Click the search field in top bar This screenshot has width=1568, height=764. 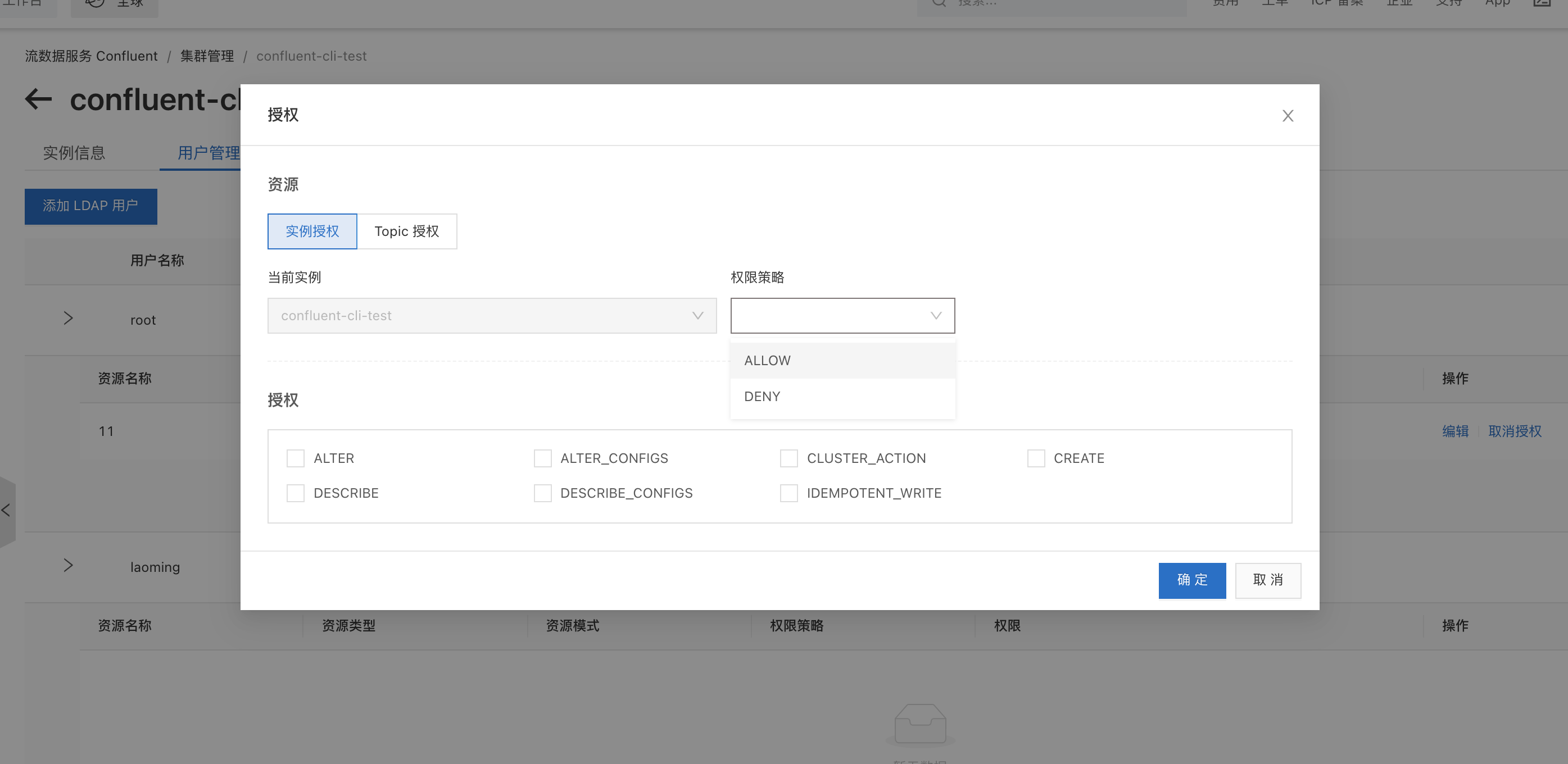(x=1052, y=5)
